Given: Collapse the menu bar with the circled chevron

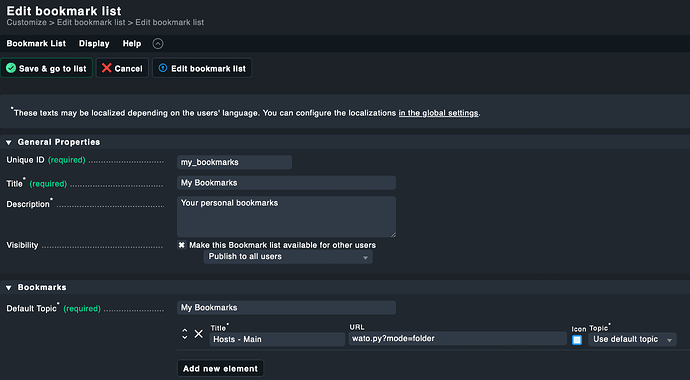Looking at the screenshot, I should [x=158, y=44].
